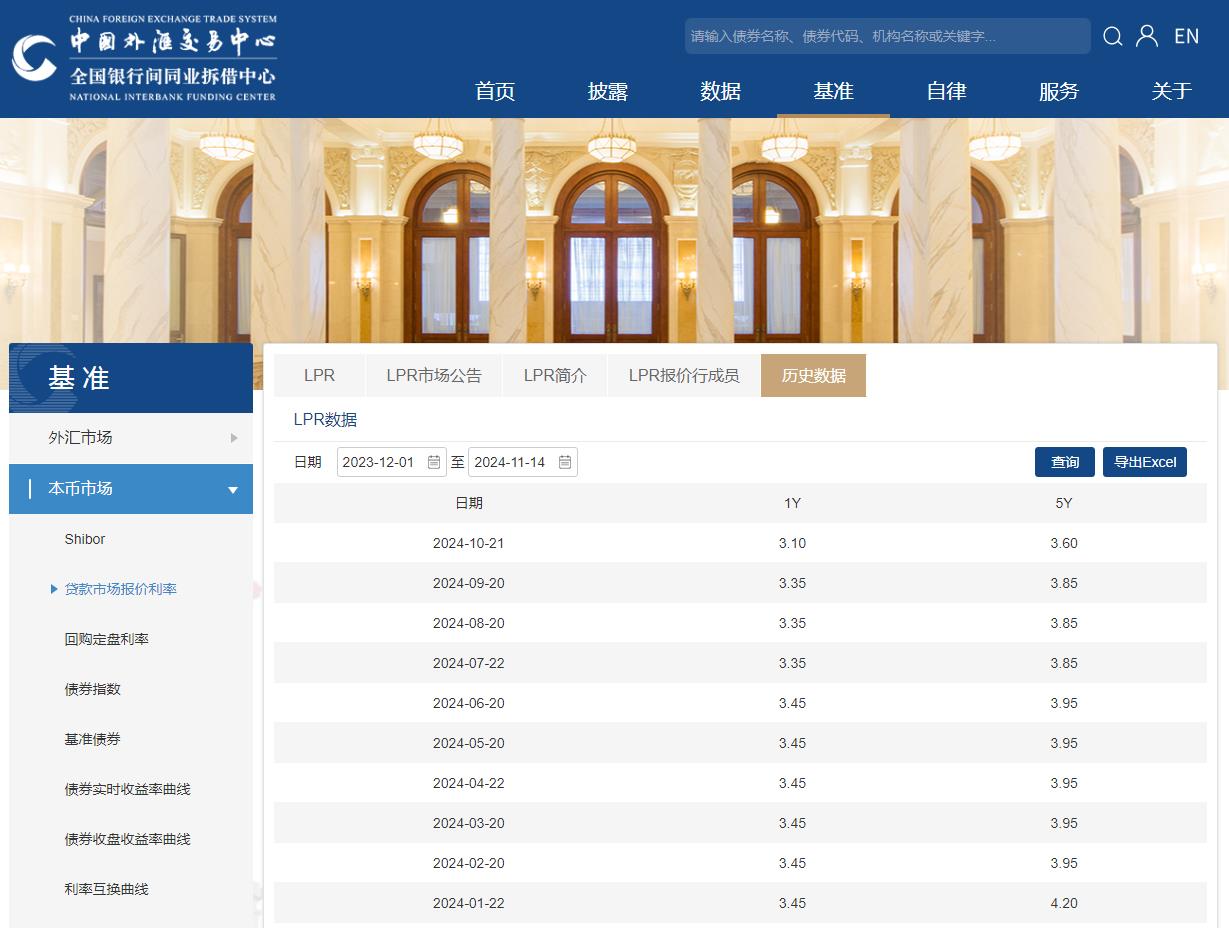The image size is (1229, 928).
Task: Open the user account icon
Action: pyautogui.click(x=1147, y=37)
